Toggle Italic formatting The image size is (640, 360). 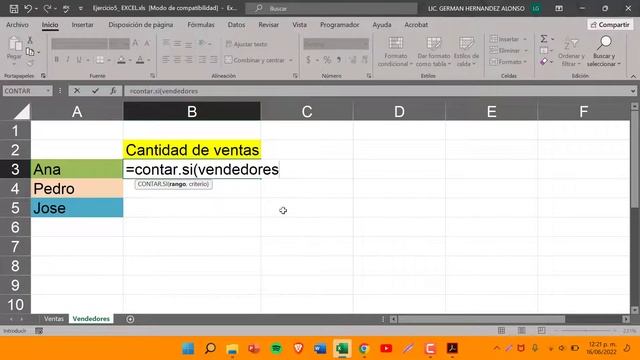68,60
